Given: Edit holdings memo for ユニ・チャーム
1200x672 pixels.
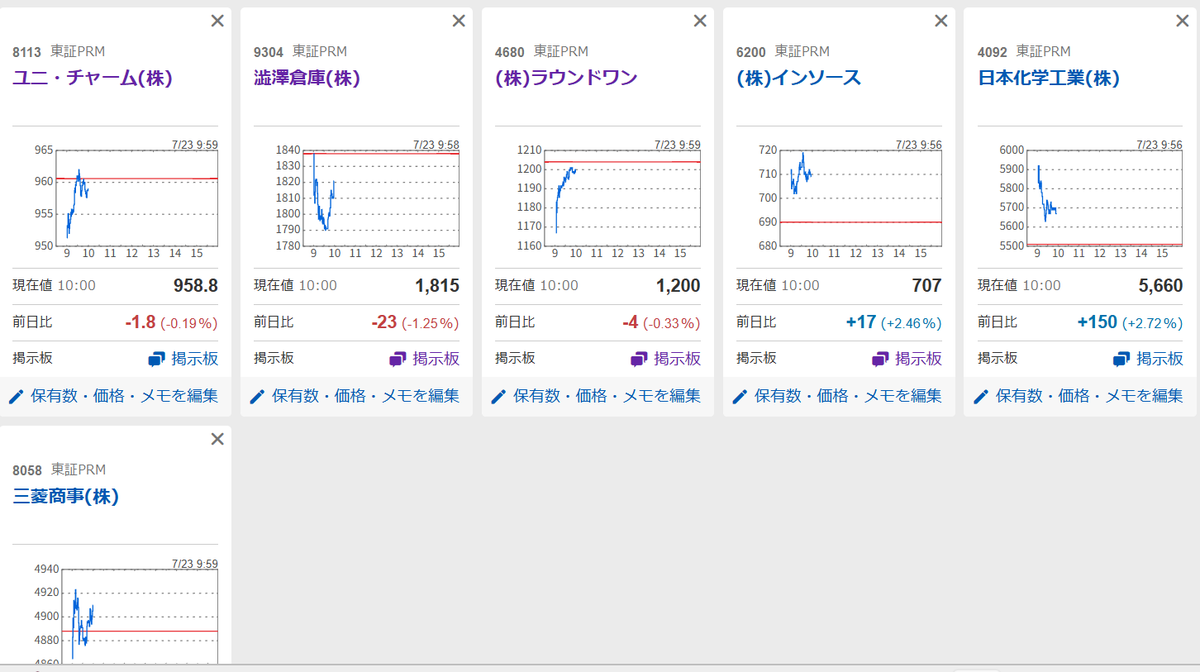Looking at the screenshot, I should point(114,396).
